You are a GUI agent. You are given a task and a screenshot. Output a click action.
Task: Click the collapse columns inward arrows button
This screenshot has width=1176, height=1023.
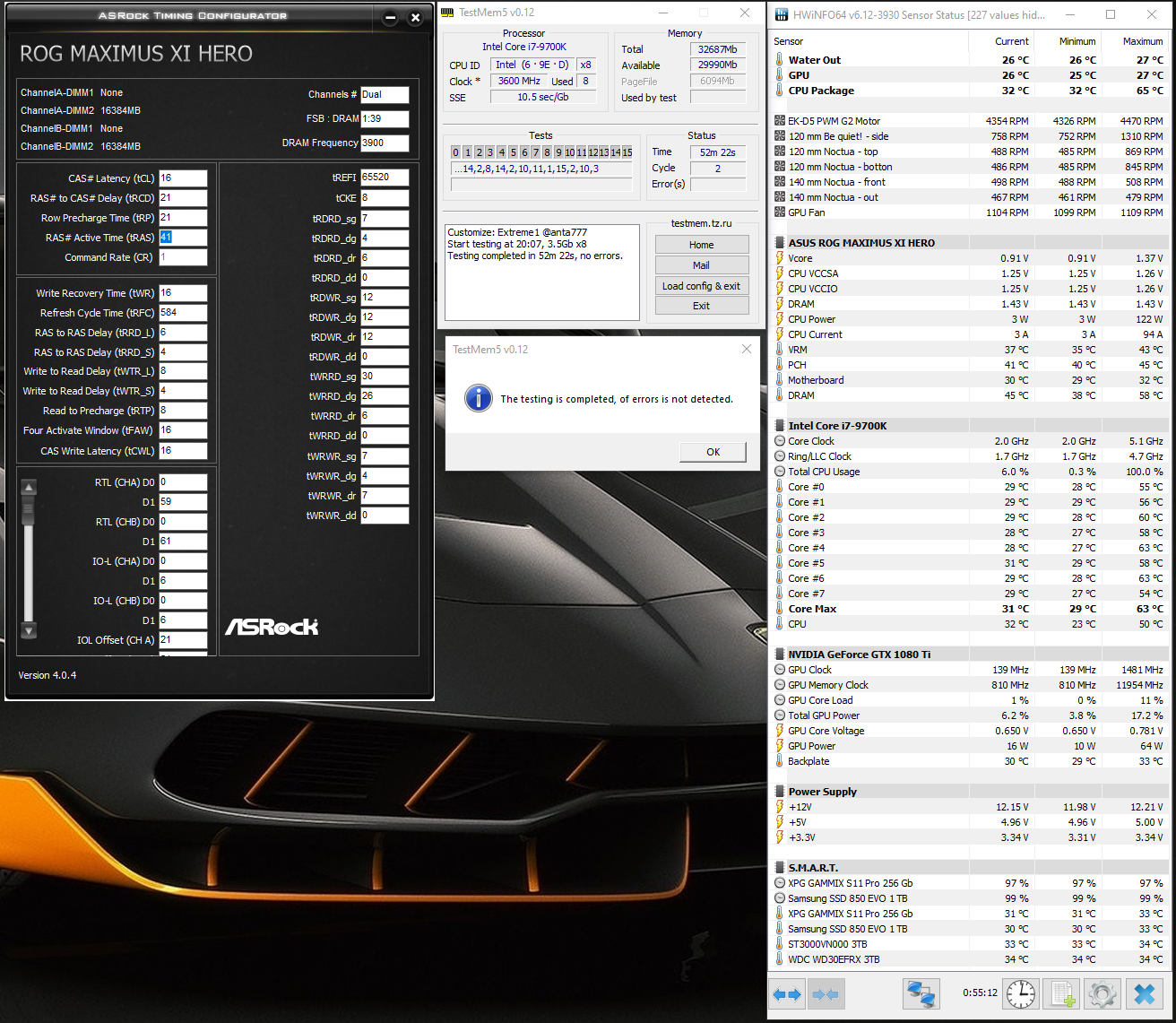(826, 994)
